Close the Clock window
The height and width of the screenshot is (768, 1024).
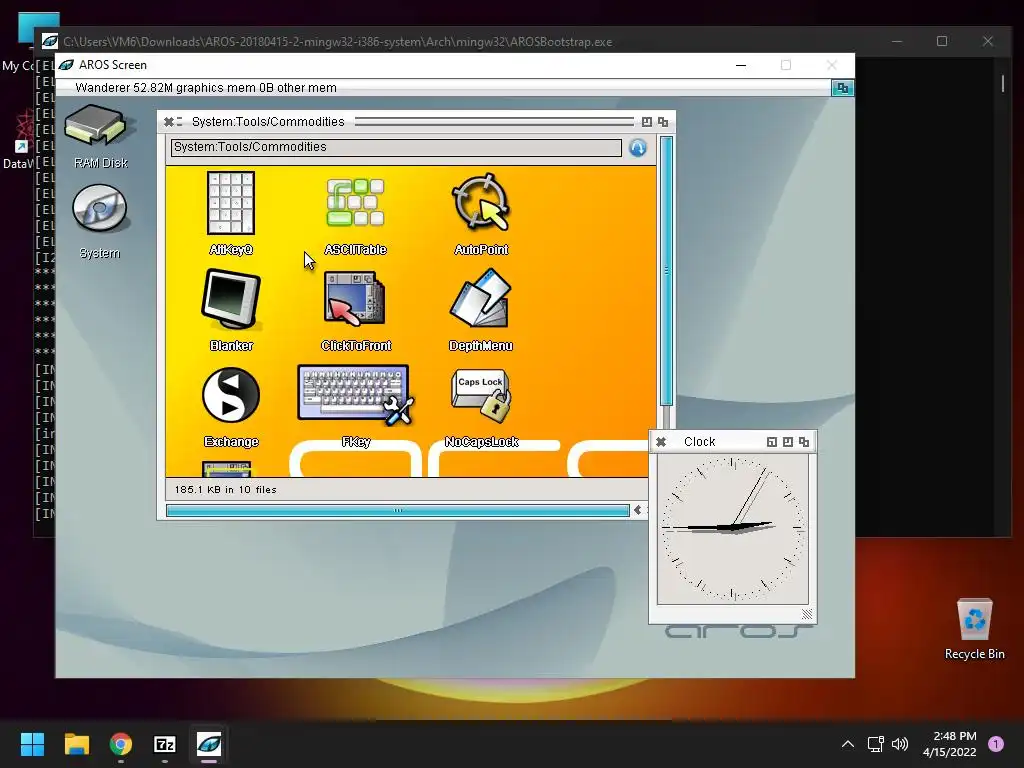click(x=661, y=442)
